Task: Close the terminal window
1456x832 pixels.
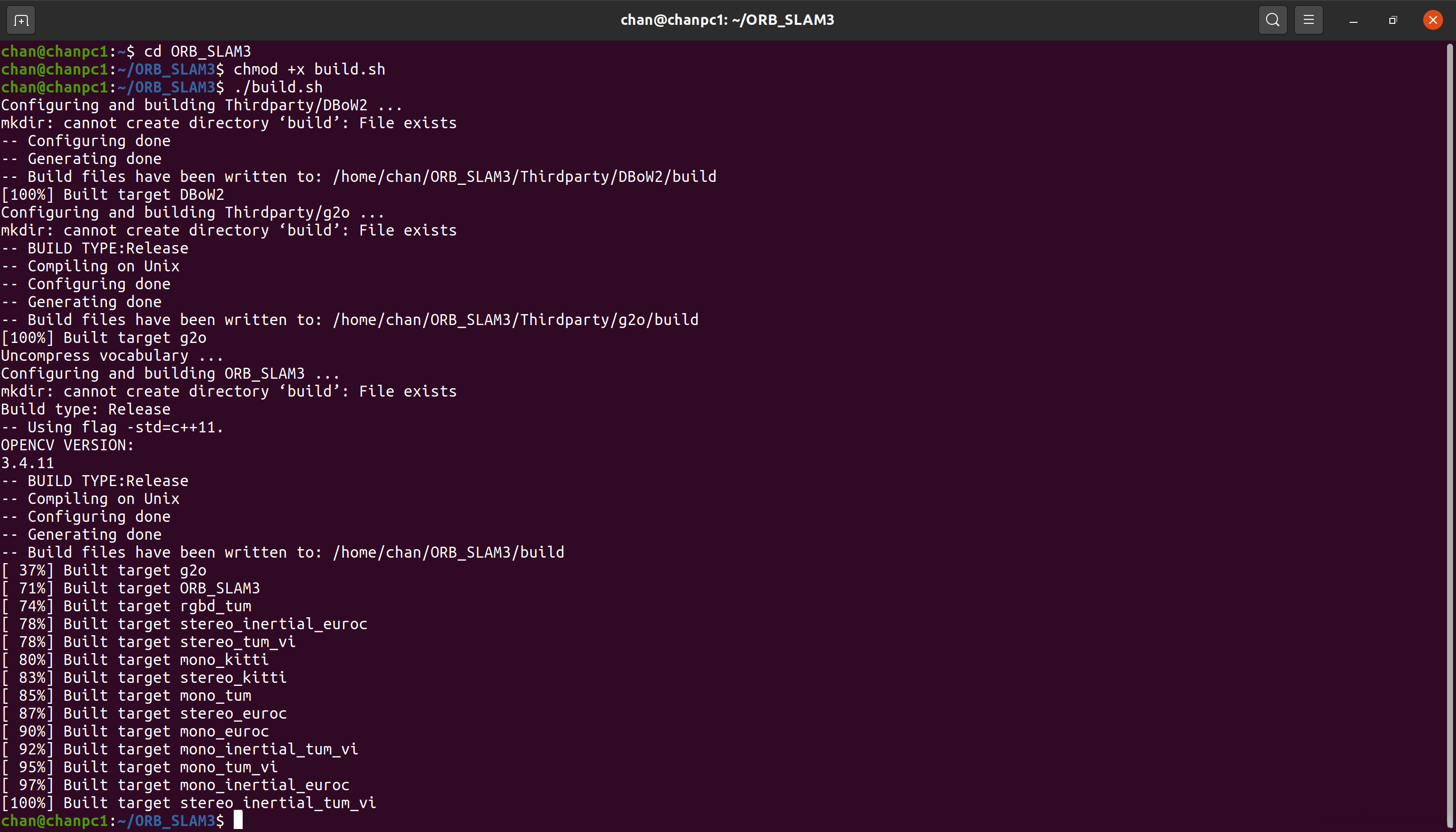Action: click(1433, 20)
